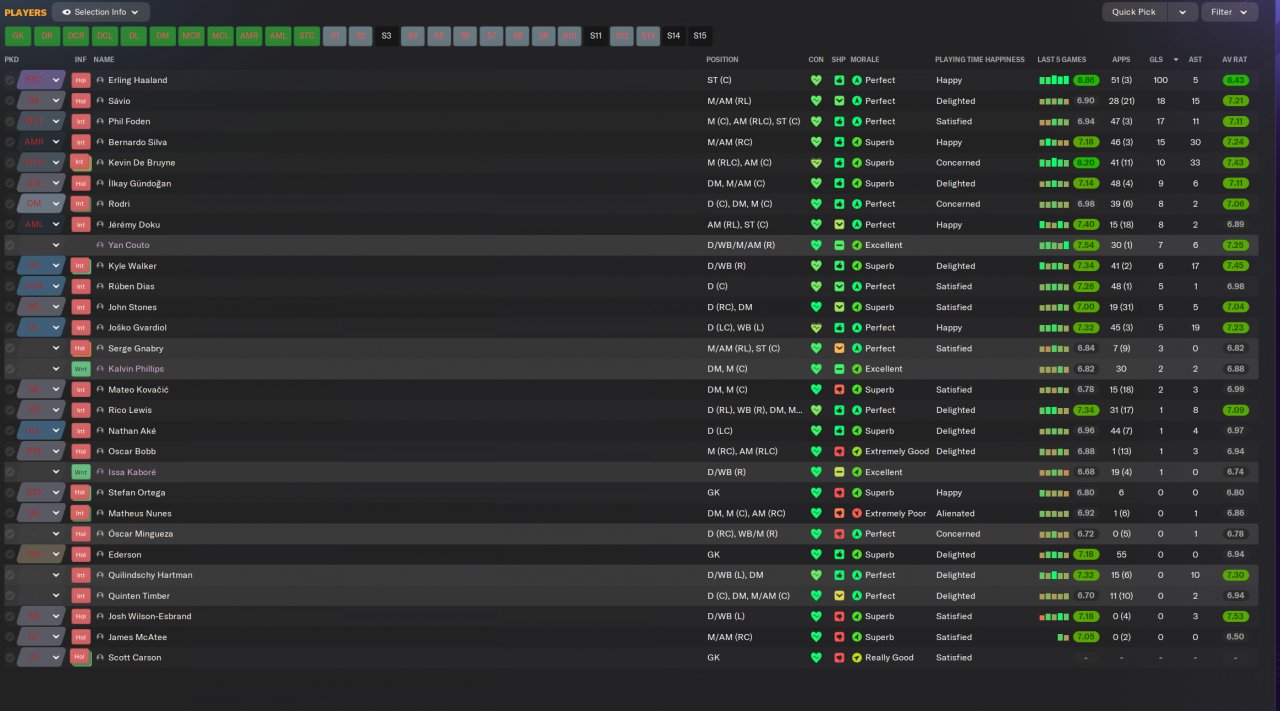Click the profile icon beside Ederson's name

[x=100, y=554]
